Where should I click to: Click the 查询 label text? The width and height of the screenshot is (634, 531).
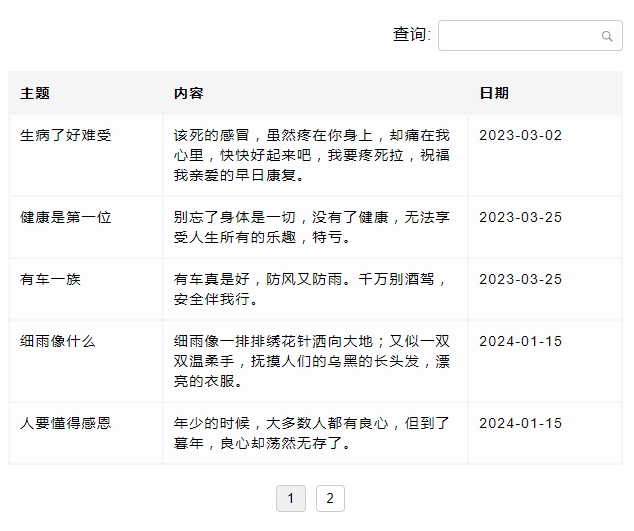pyautogui.click(x=411, y=35)
